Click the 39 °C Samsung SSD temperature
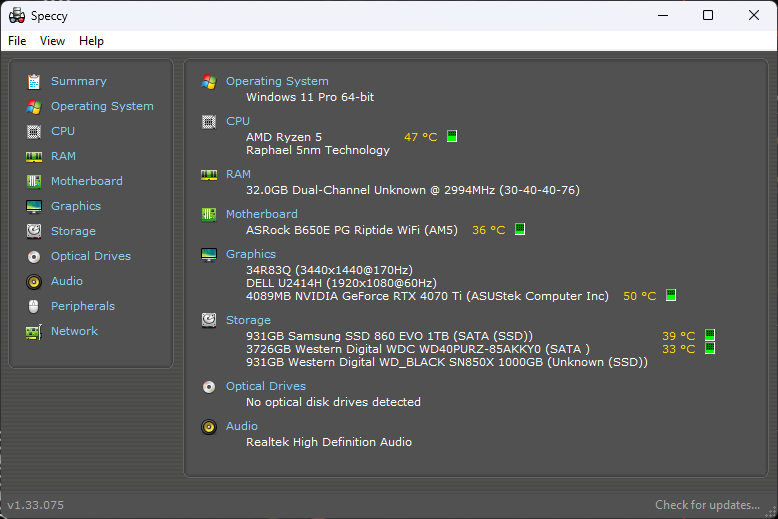 tap(679, 336)
